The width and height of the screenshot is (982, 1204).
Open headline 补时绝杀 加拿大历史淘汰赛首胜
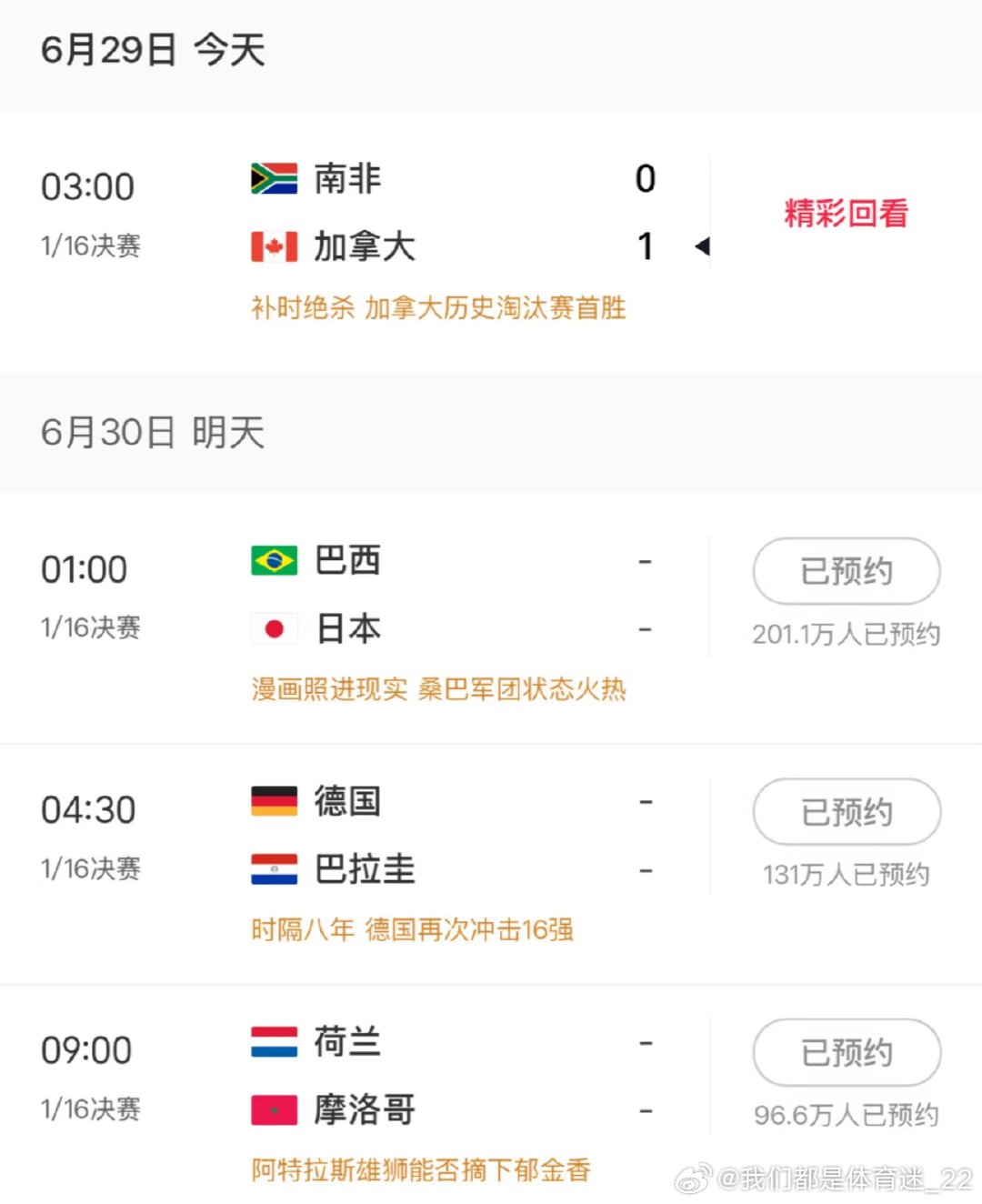[x=438, y=307]
